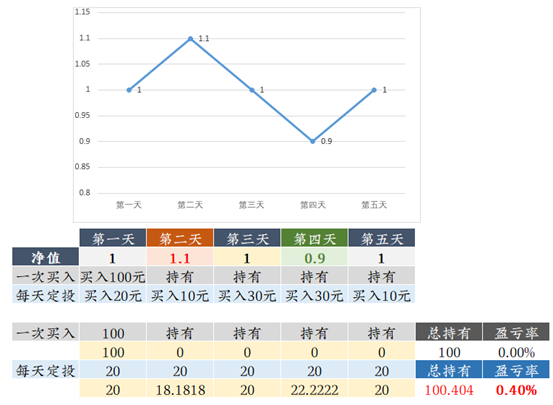
Task: Click the red 0.40% profit rate
Action: pyautogui.click(x=516, y=389)
